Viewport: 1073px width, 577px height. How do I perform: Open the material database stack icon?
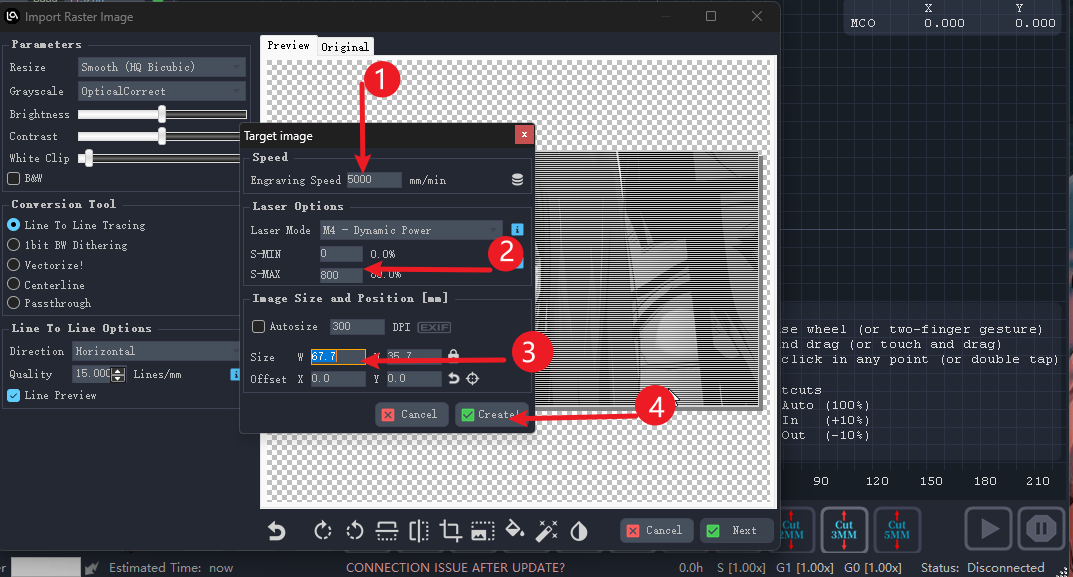pyautogui.click(x=517, y=180)
